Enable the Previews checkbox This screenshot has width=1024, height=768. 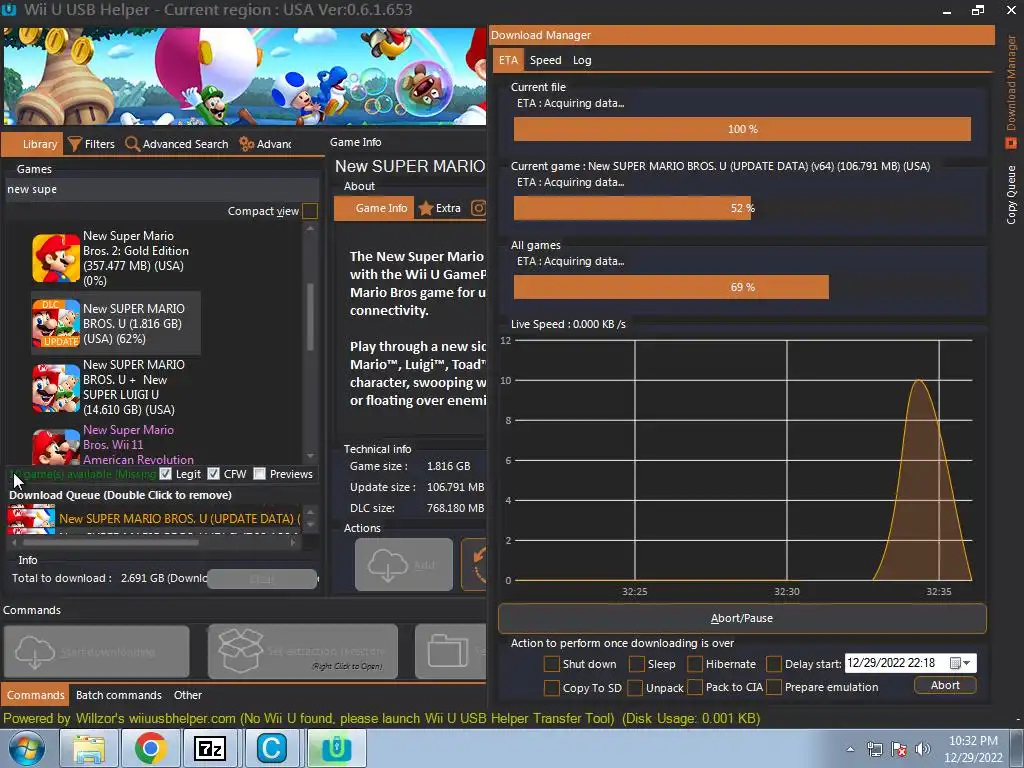[259, 473]
